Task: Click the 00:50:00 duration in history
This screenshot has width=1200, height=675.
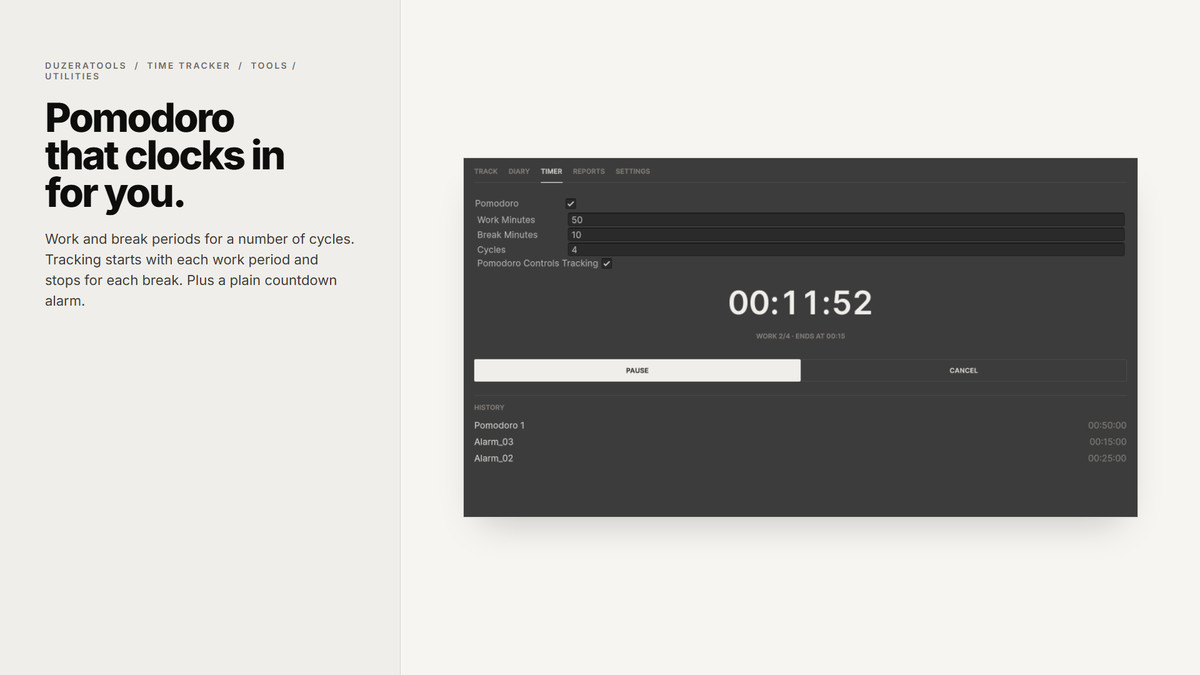Action: [x=1107, y=425]
